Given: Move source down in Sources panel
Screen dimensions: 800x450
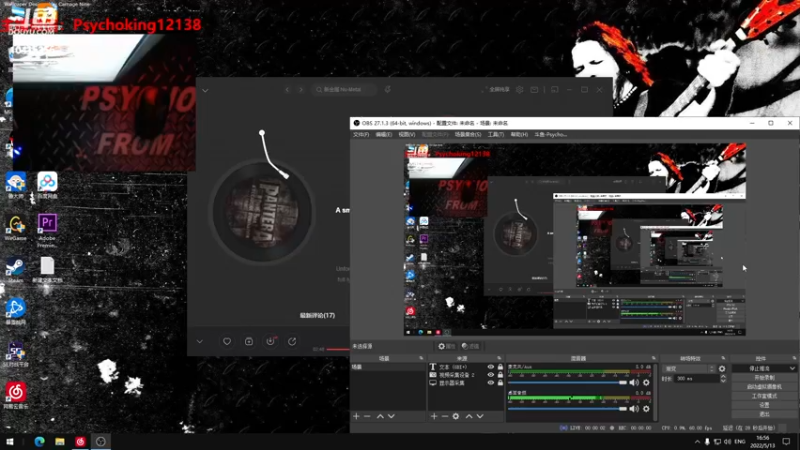Looking at the screenshot, I should [480, 416].
